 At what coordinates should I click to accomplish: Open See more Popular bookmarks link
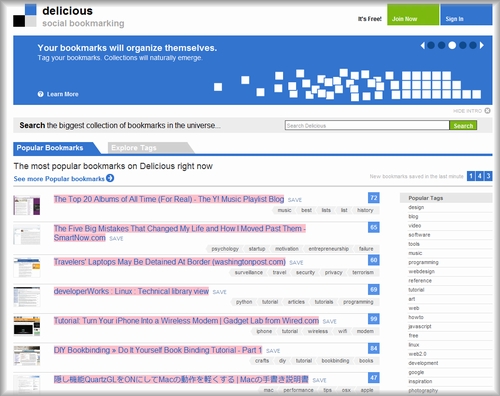click(x=59, y=179)
